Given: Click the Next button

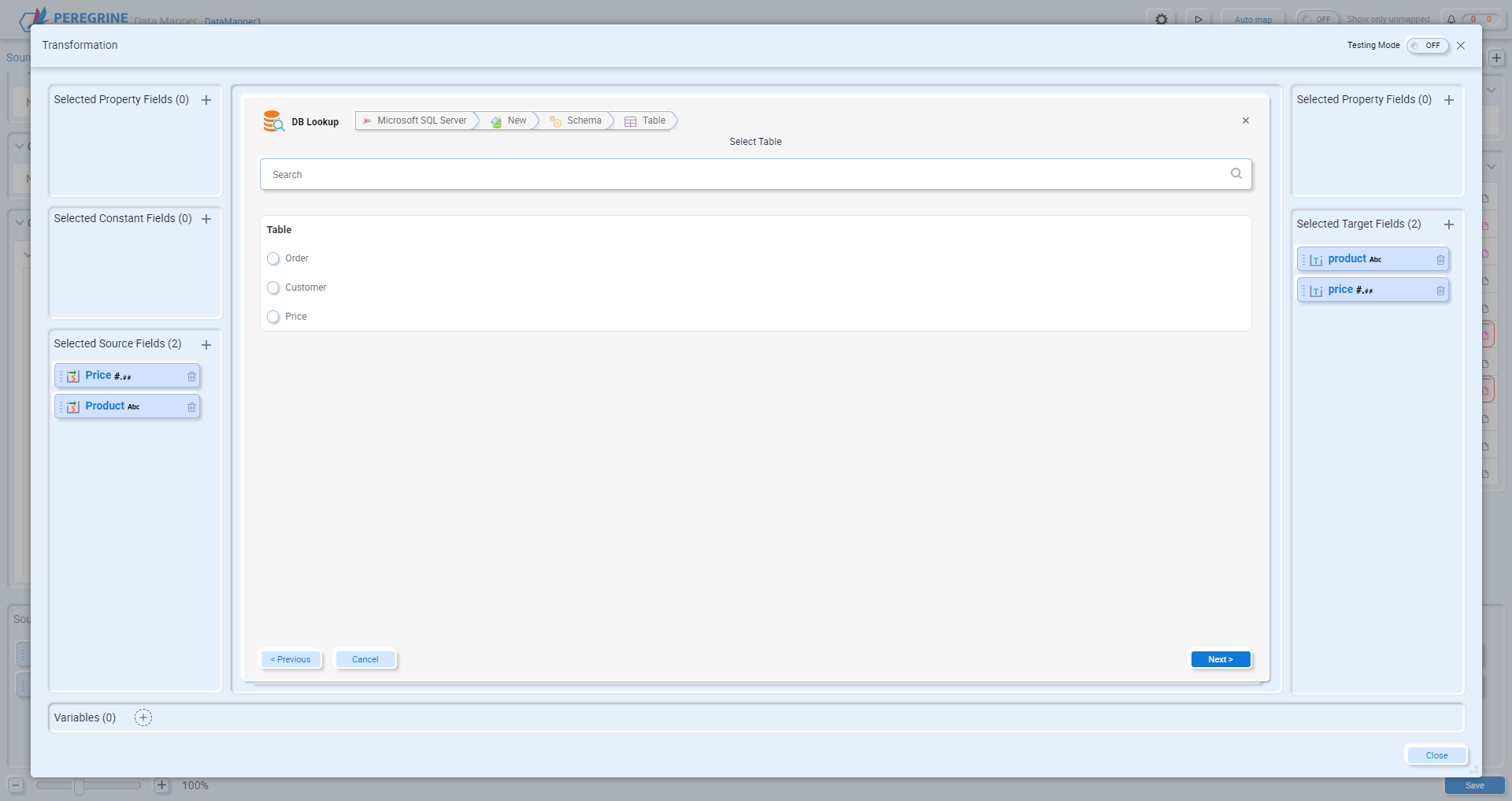Looking at the screenshot, I should pos(1221,659).
